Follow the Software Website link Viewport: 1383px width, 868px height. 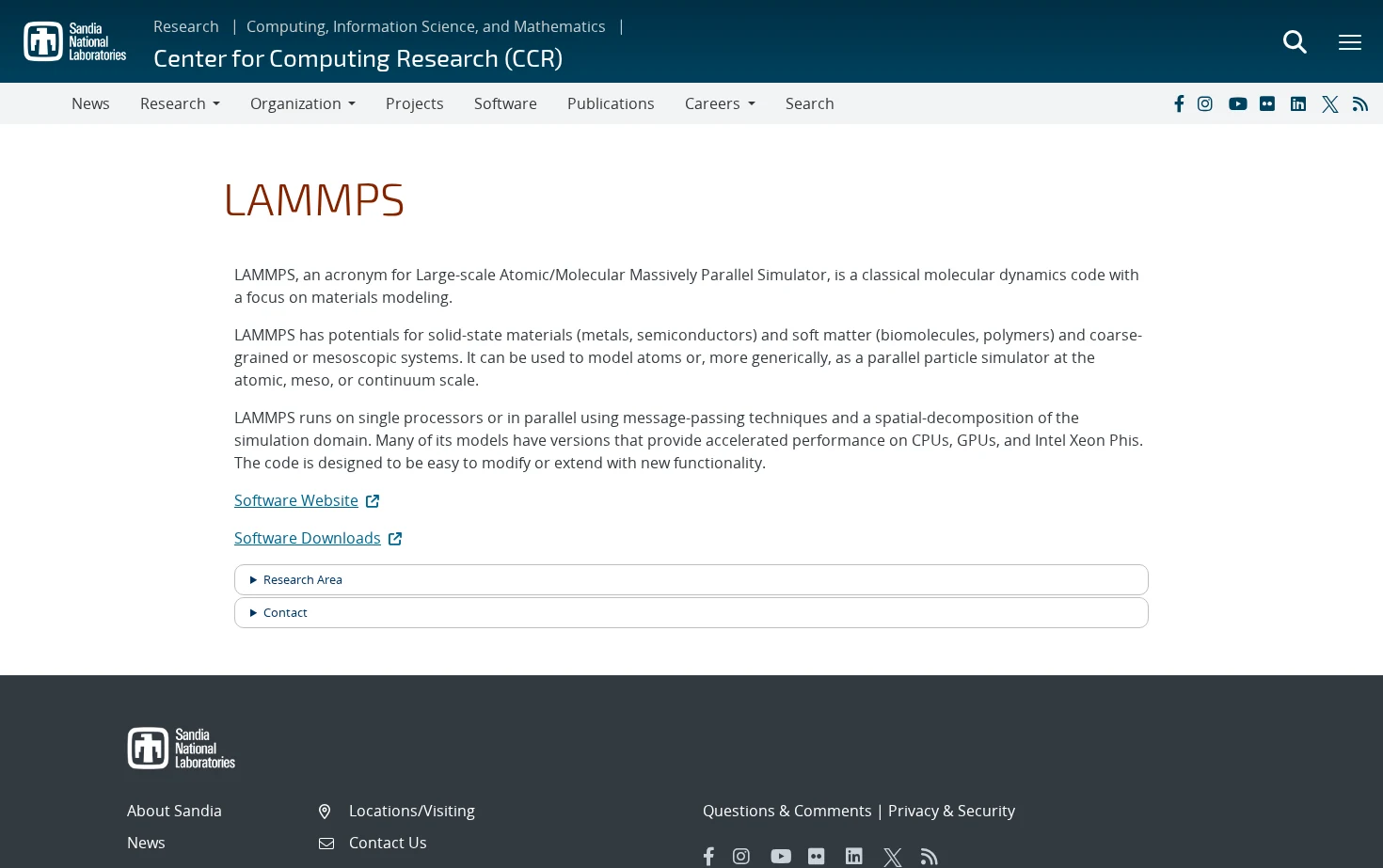(296, 500)
